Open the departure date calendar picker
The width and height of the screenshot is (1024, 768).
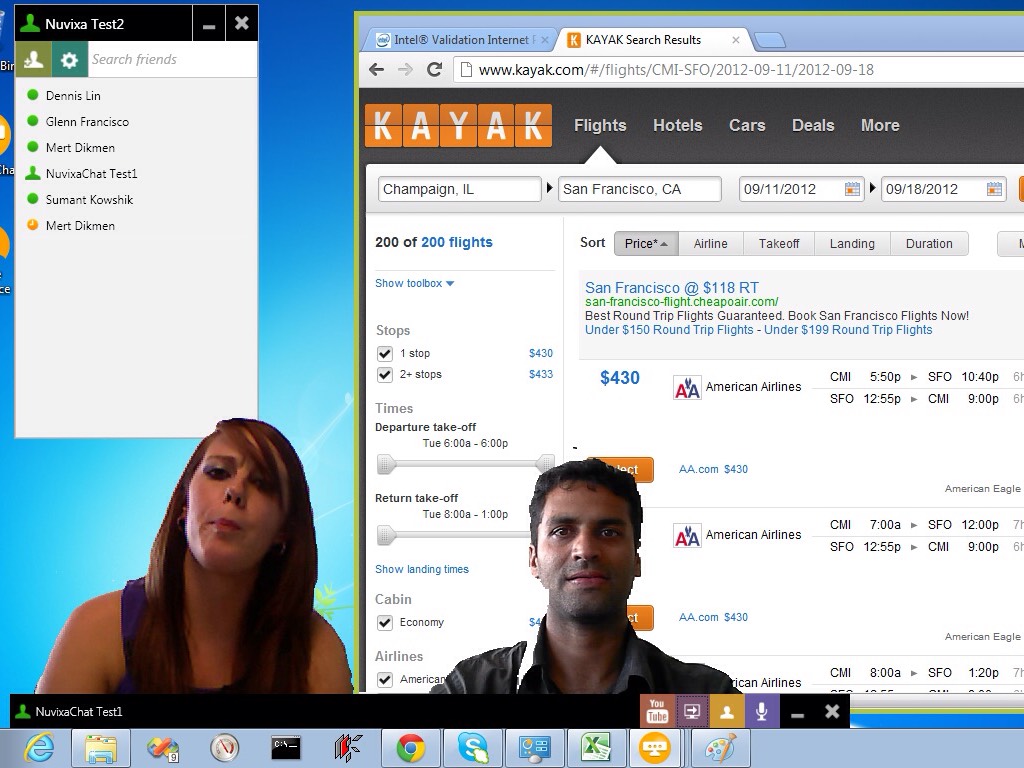click(852, 189)
